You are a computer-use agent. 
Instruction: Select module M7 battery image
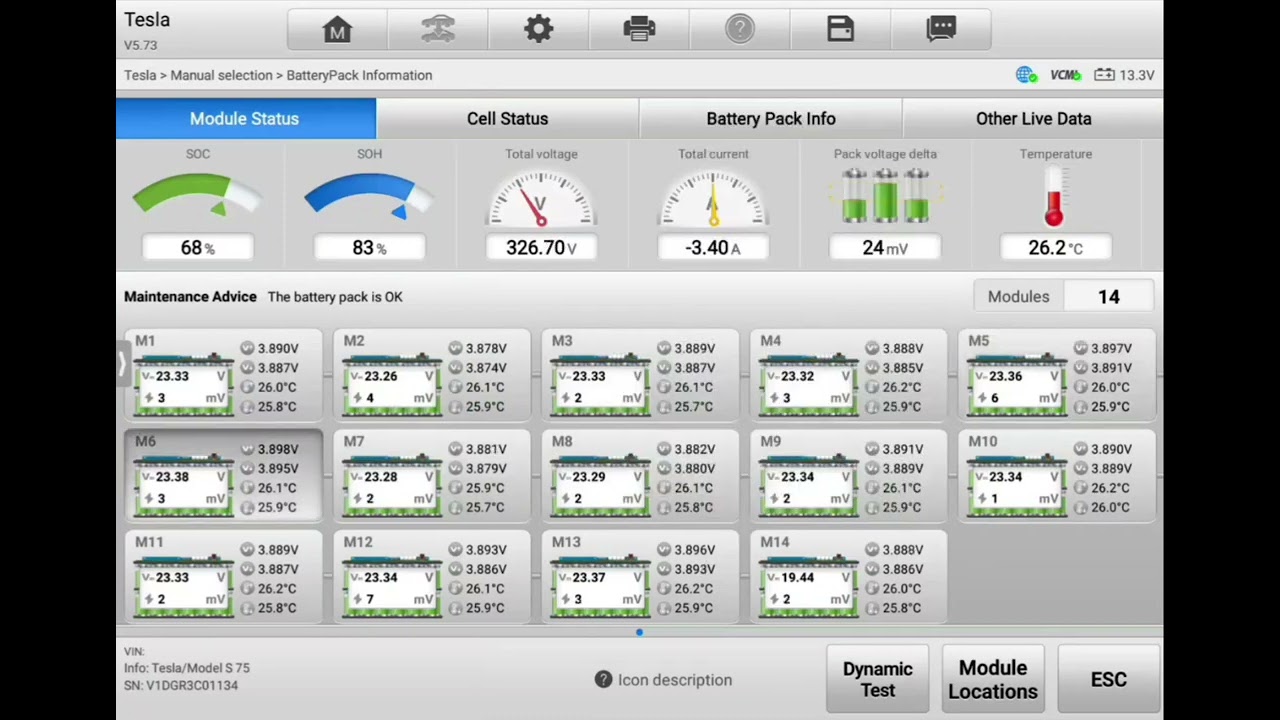point(392,486)
